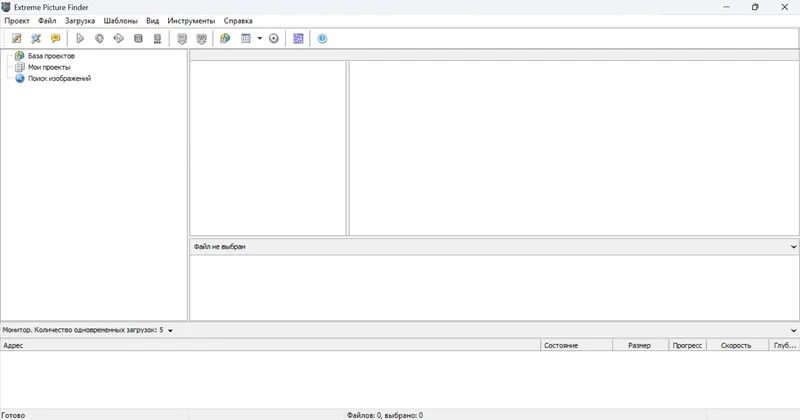
Task: Open the Шаблоны menu
Action: click(x=120, y=21)
